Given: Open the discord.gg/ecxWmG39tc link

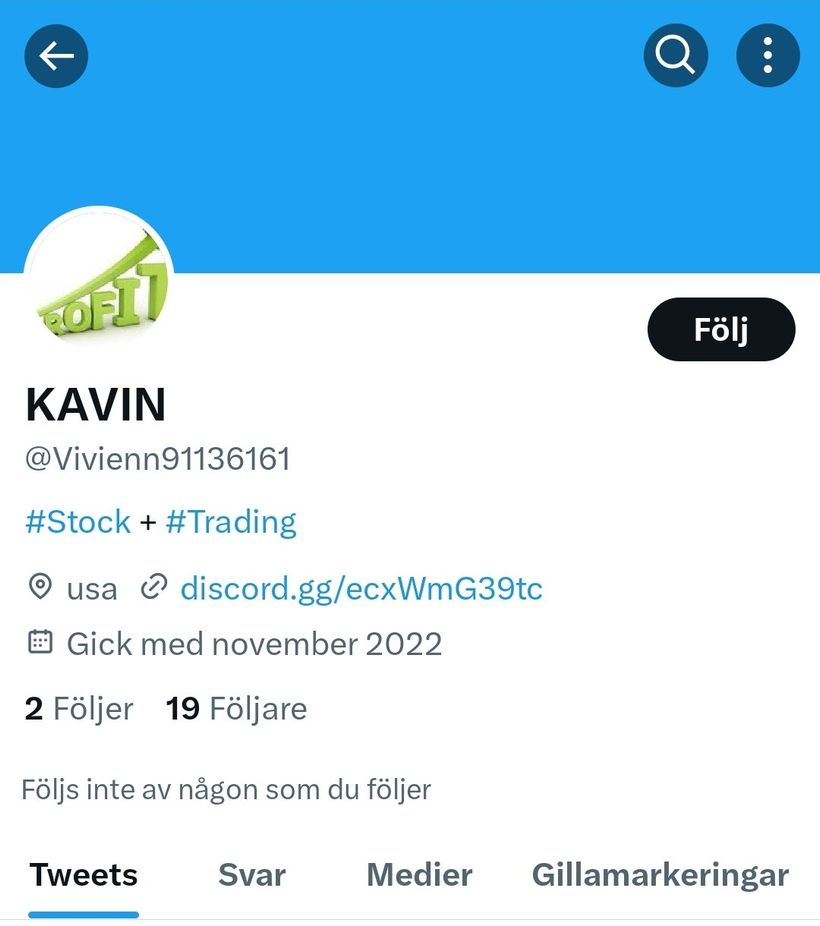Looking at the screenshot, I should pyautogui.click(x=361, y=588).
